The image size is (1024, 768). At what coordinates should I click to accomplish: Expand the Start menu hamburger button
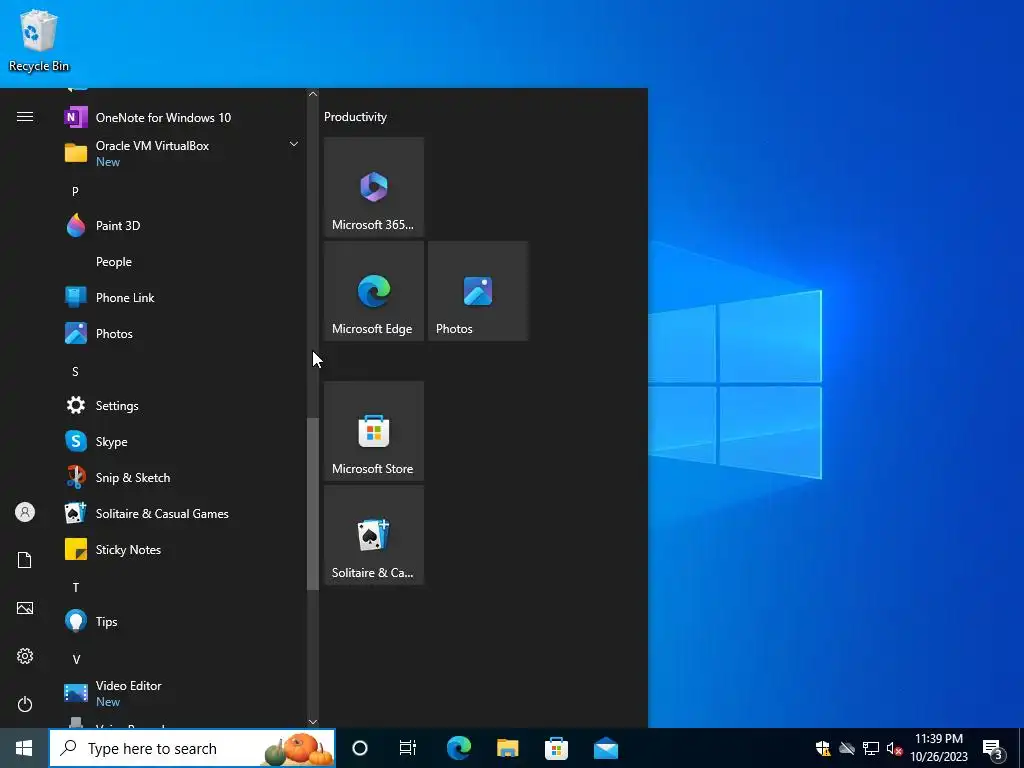click(25, 117)
